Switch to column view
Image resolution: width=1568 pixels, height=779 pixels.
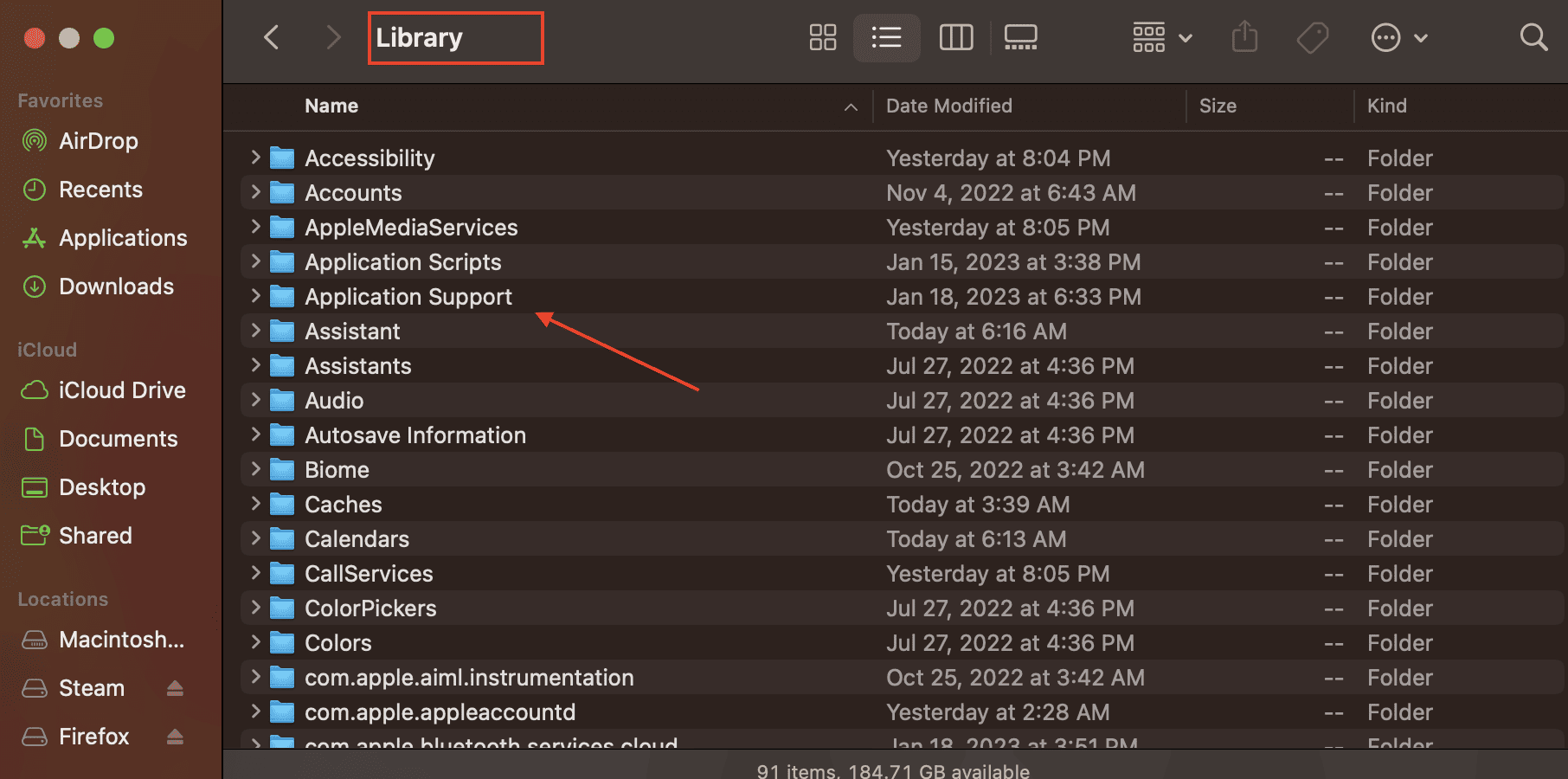(955, 37)
